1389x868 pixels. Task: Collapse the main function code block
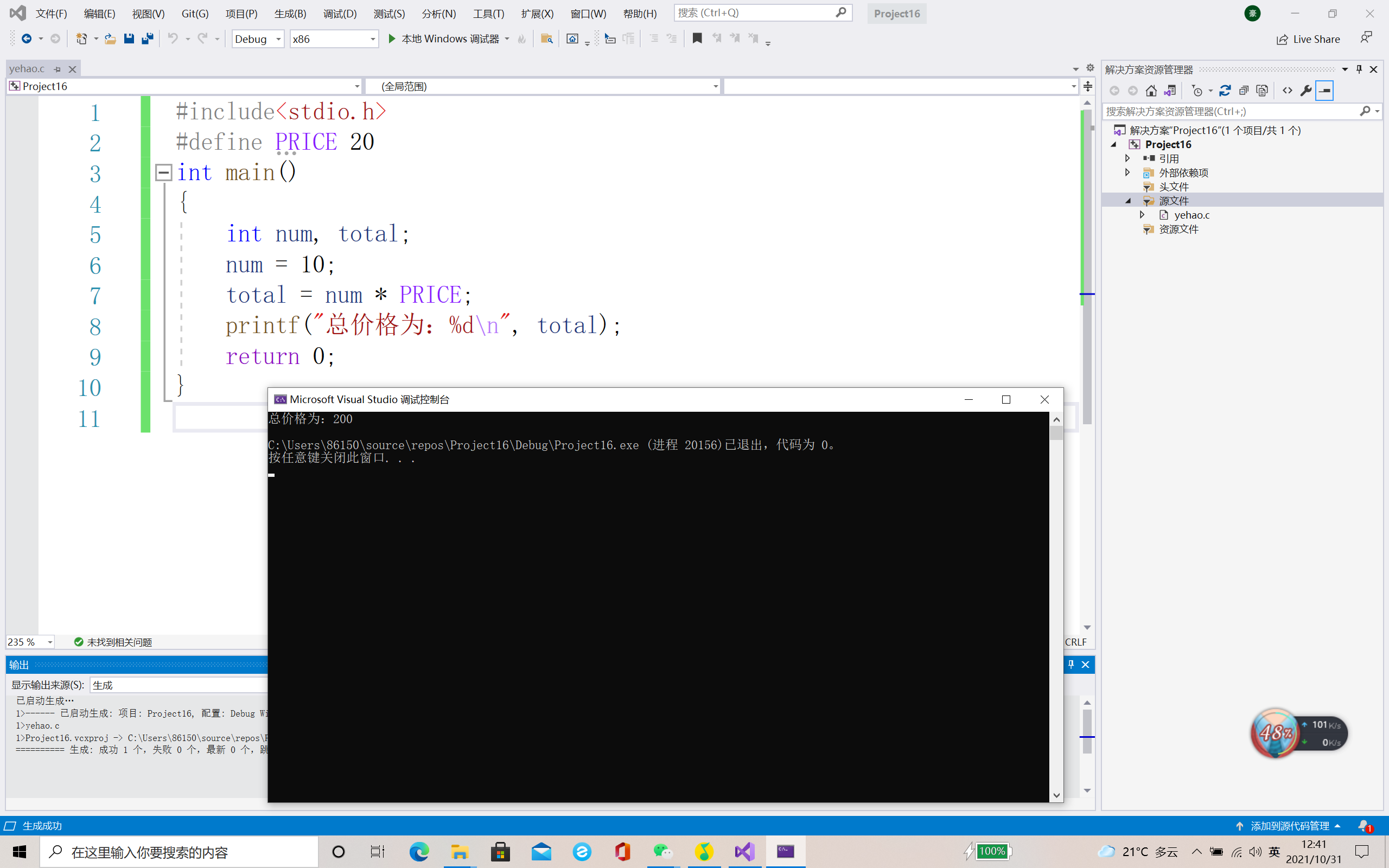pyautogui.click(x=163, y=172)
